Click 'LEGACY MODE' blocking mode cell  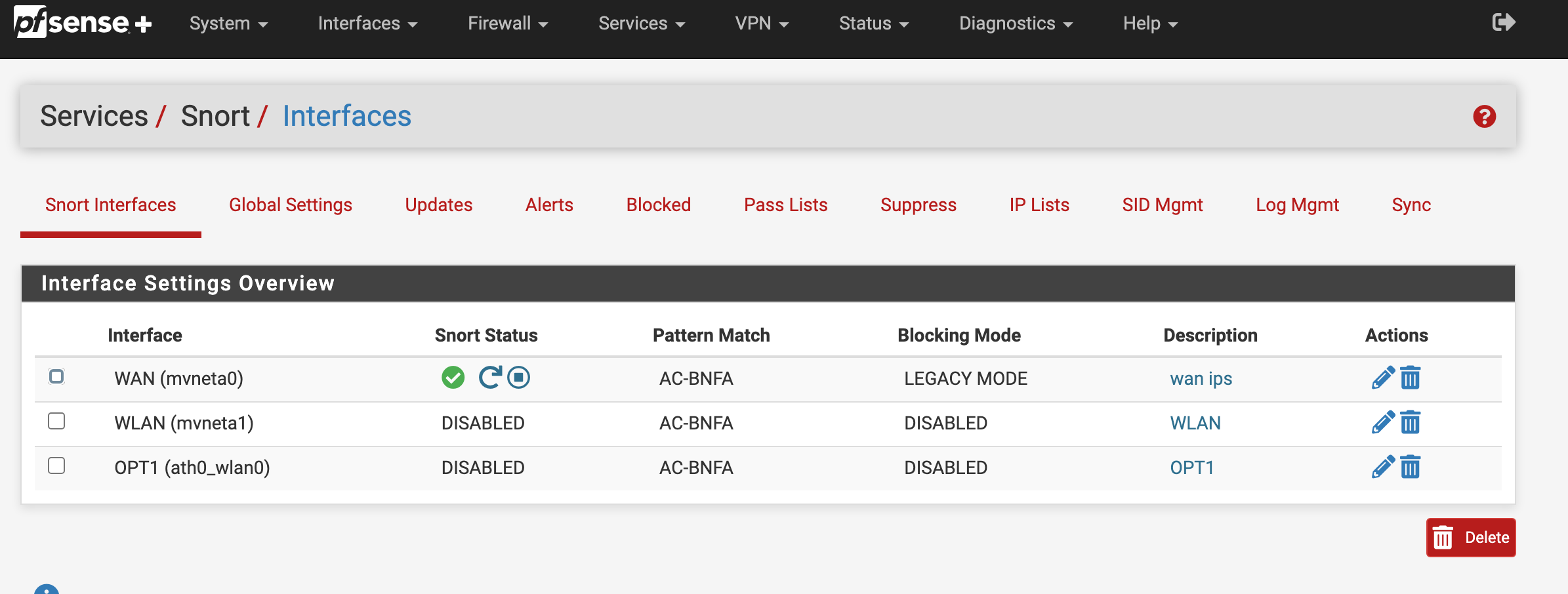coord(966,378)
